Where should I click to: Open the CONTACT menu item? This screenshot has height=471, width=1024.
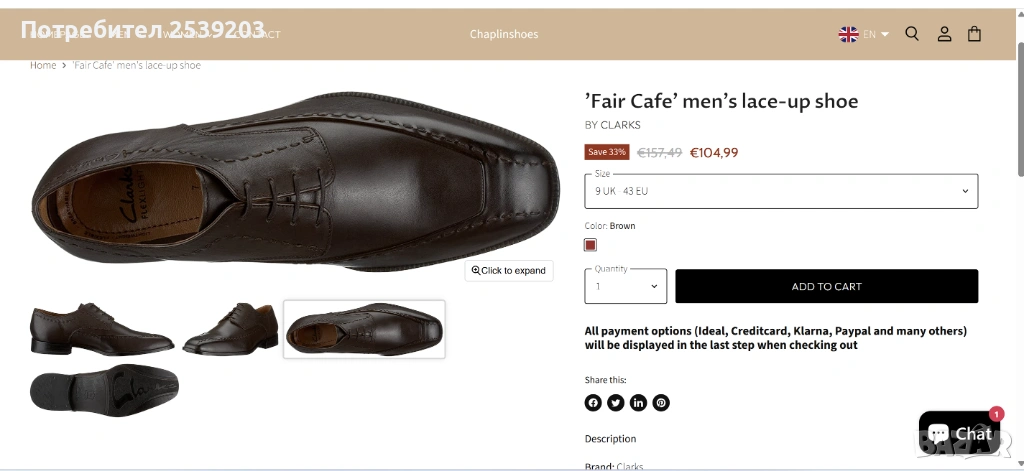tap(254, 34)
